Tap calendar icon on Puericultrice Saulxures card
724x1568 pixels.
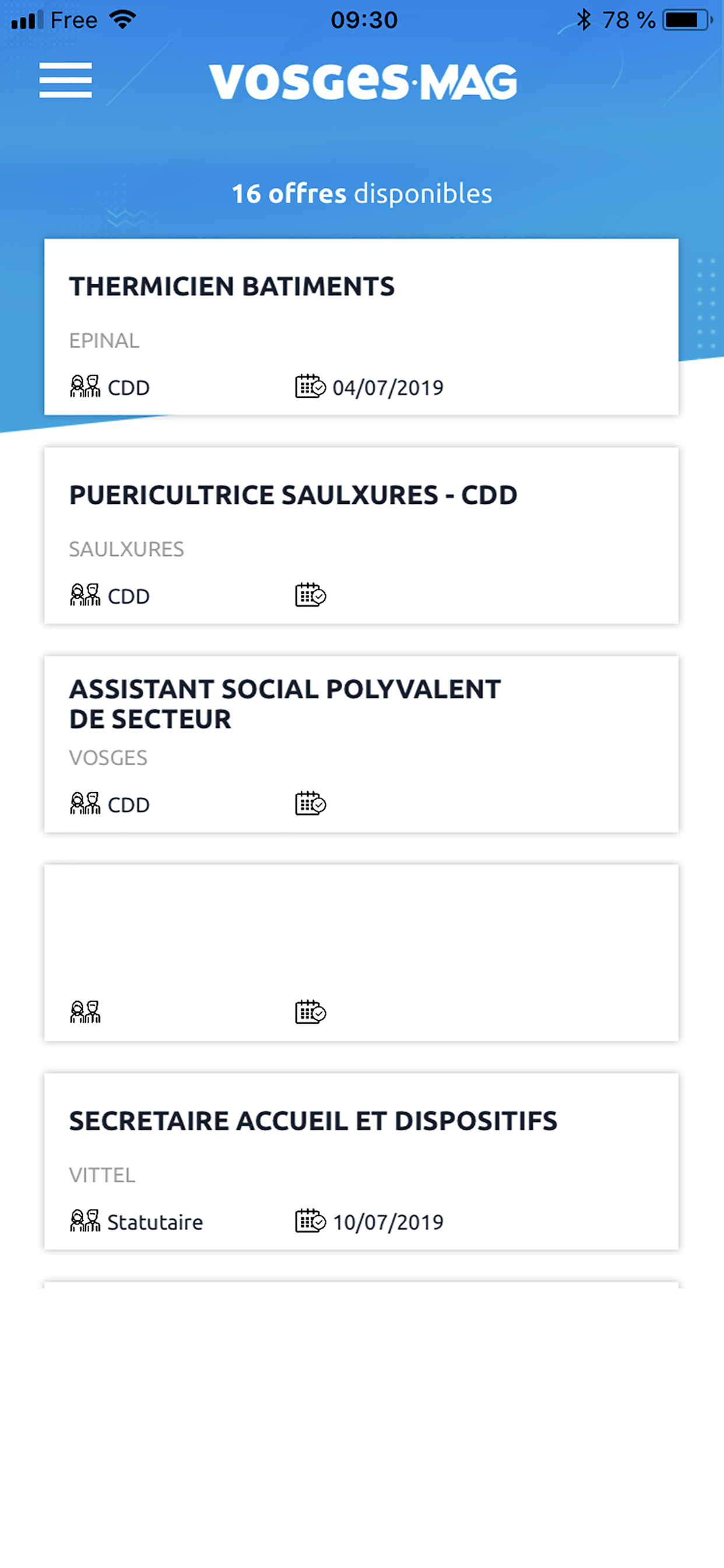pos(310,594)
